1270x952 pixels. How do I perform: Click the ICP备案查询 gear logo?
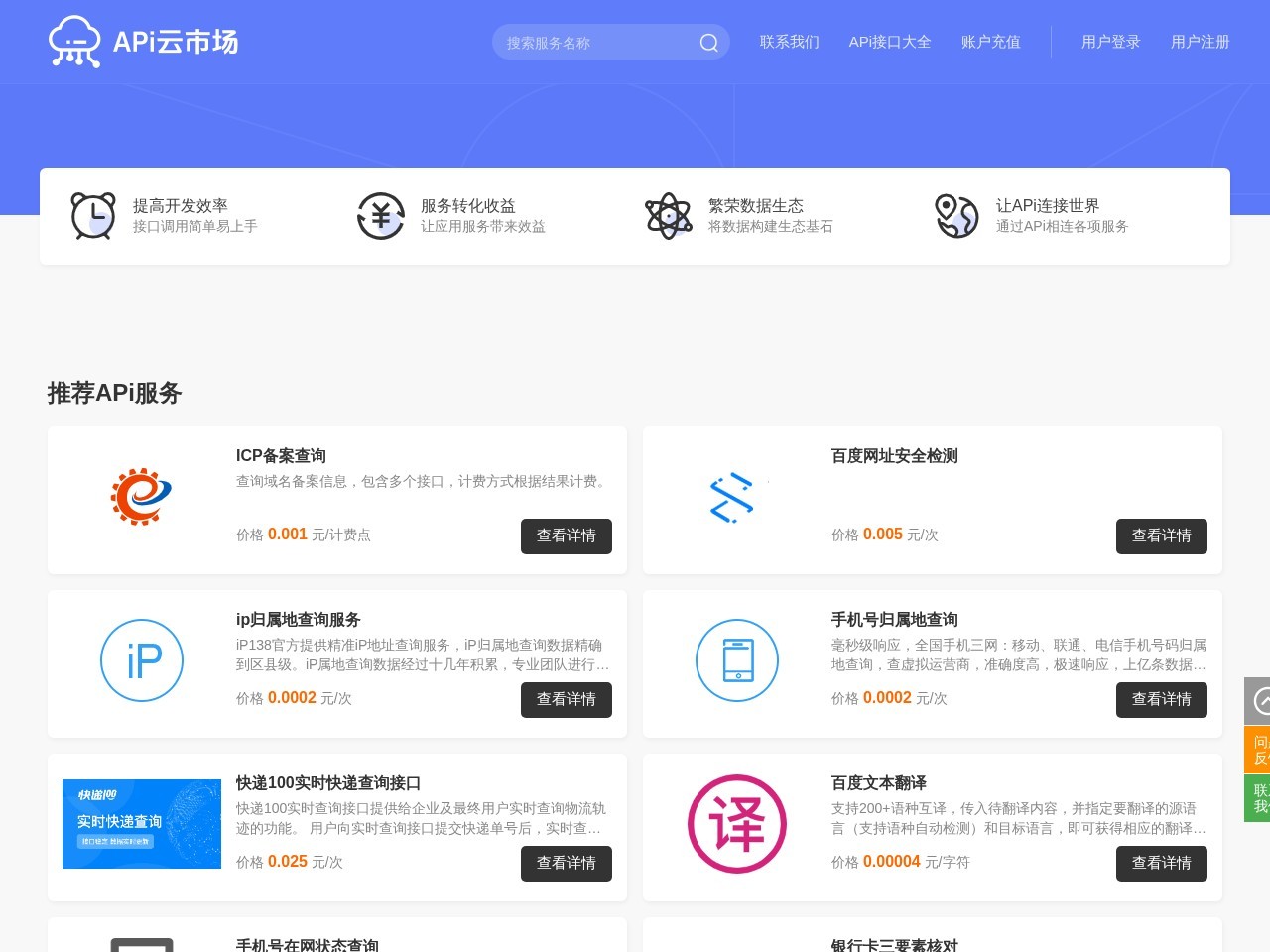pos(141,496)
